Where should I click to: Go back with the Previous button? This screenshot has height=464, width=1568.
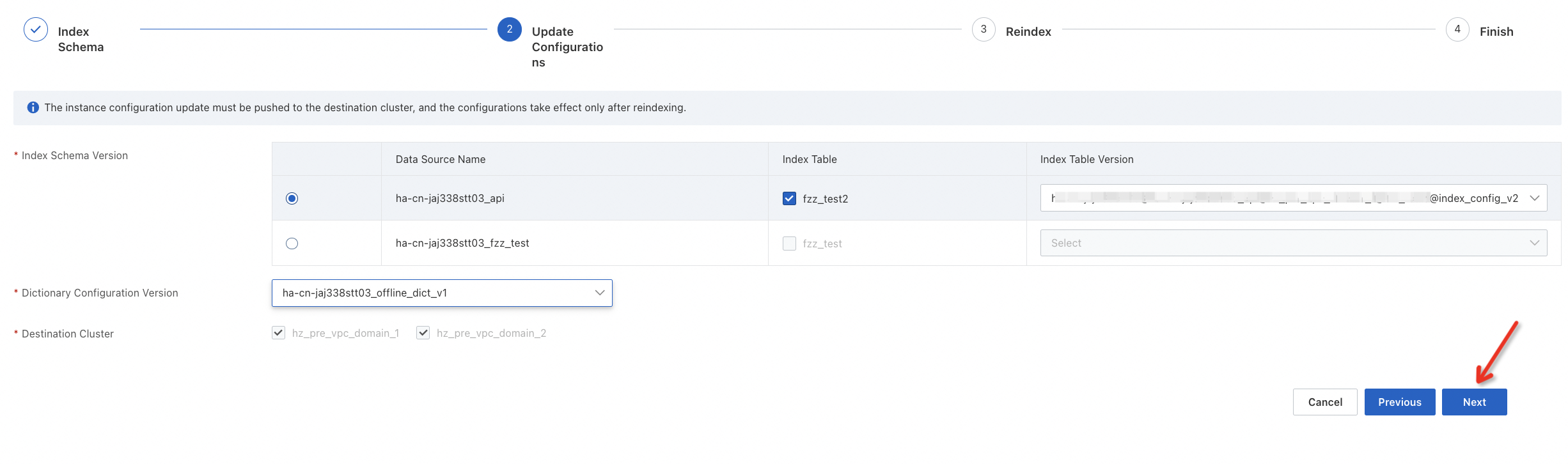click(1399, 402)
